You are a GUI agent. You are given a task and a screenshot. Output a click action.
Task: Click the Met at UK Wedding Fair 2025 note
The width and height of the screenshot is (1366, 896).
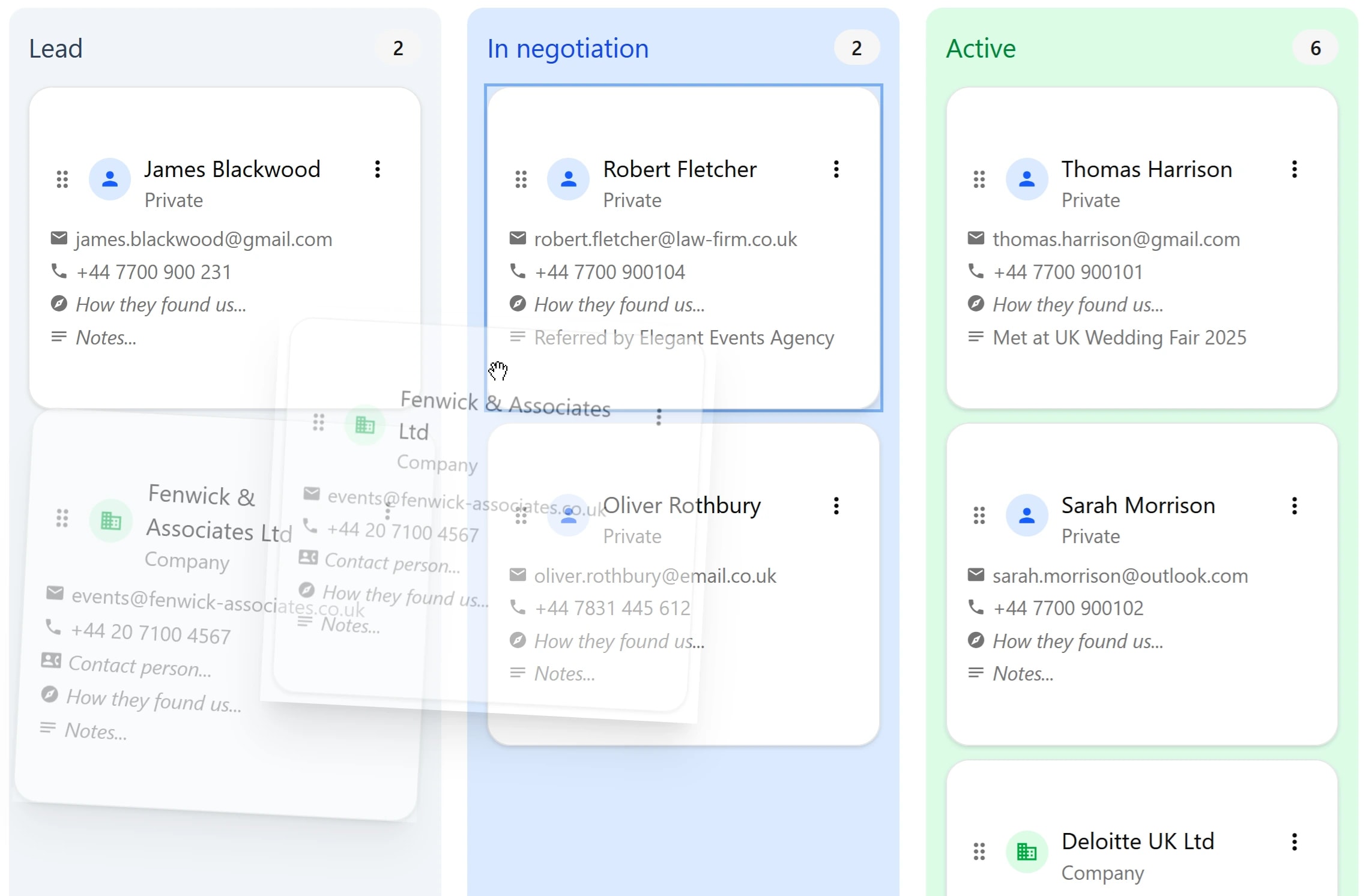point(1120,337)
